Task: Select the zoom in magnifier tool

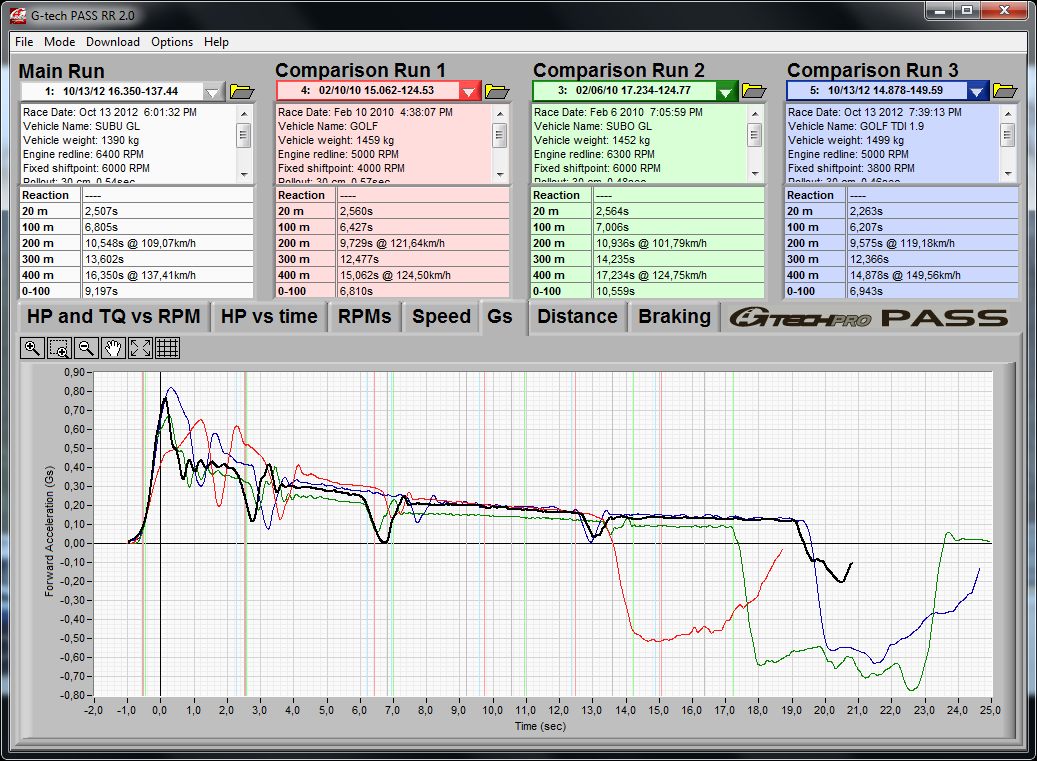Action: click(32, 348)
